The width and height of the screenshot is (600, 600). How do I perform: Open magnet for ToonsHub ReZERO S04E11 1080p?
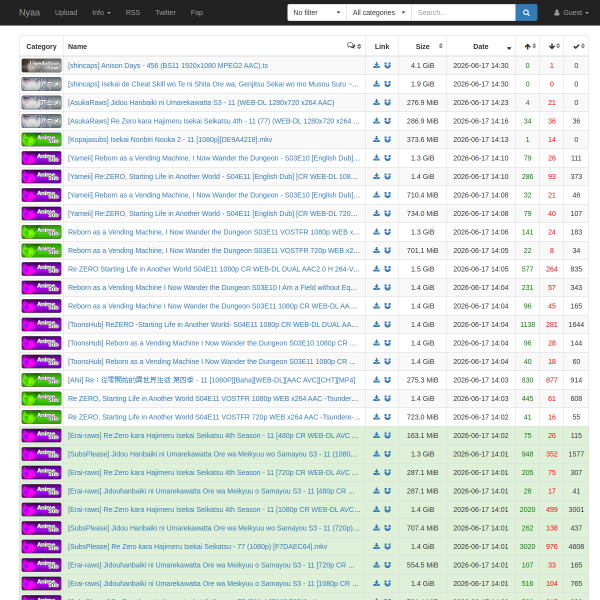(x=388, y=324)
